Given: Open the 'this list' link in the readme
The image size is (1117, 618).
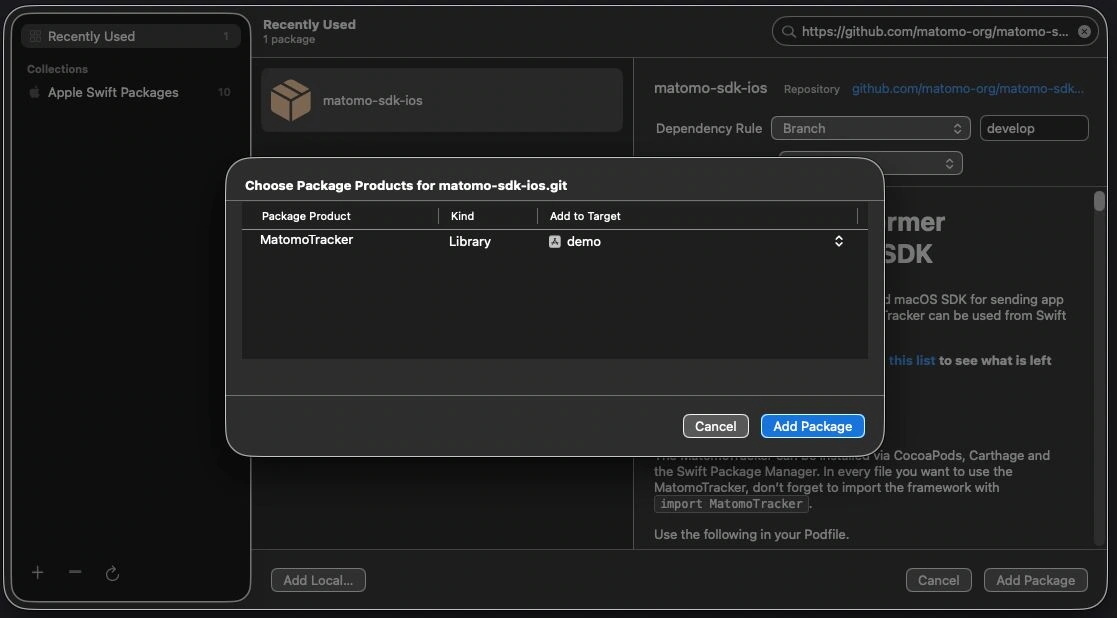Looking at the screenshot, I should click(x=912, y=360).
